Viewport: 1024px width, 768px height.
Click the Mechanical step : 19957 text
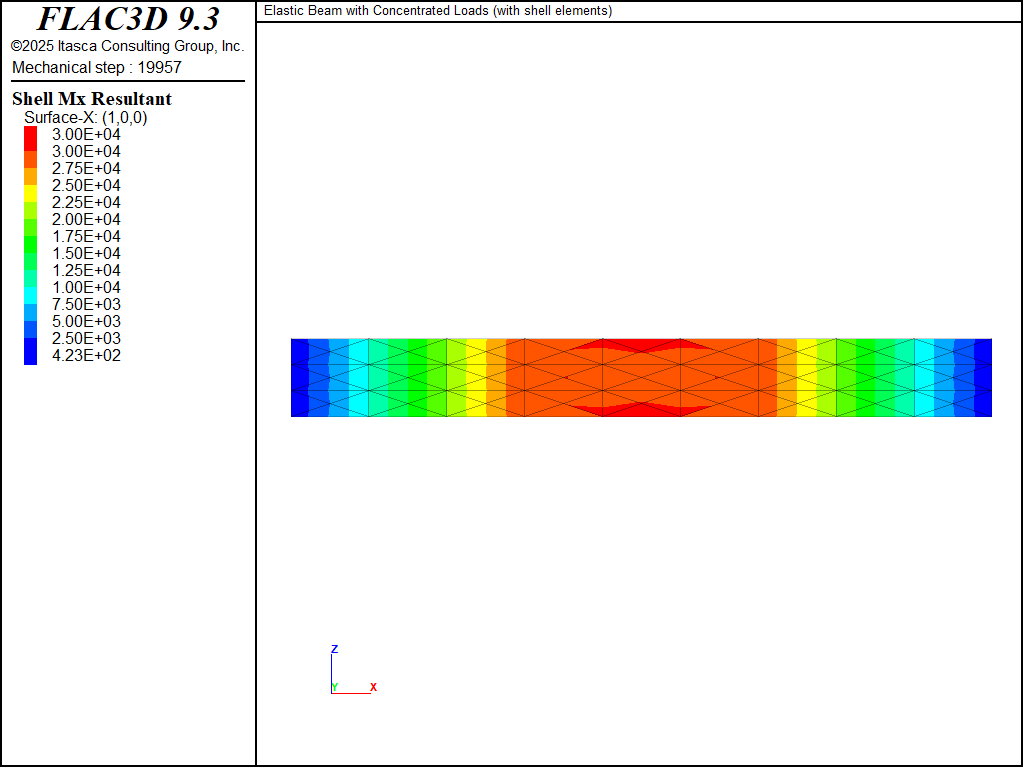(x=97, y=67)
